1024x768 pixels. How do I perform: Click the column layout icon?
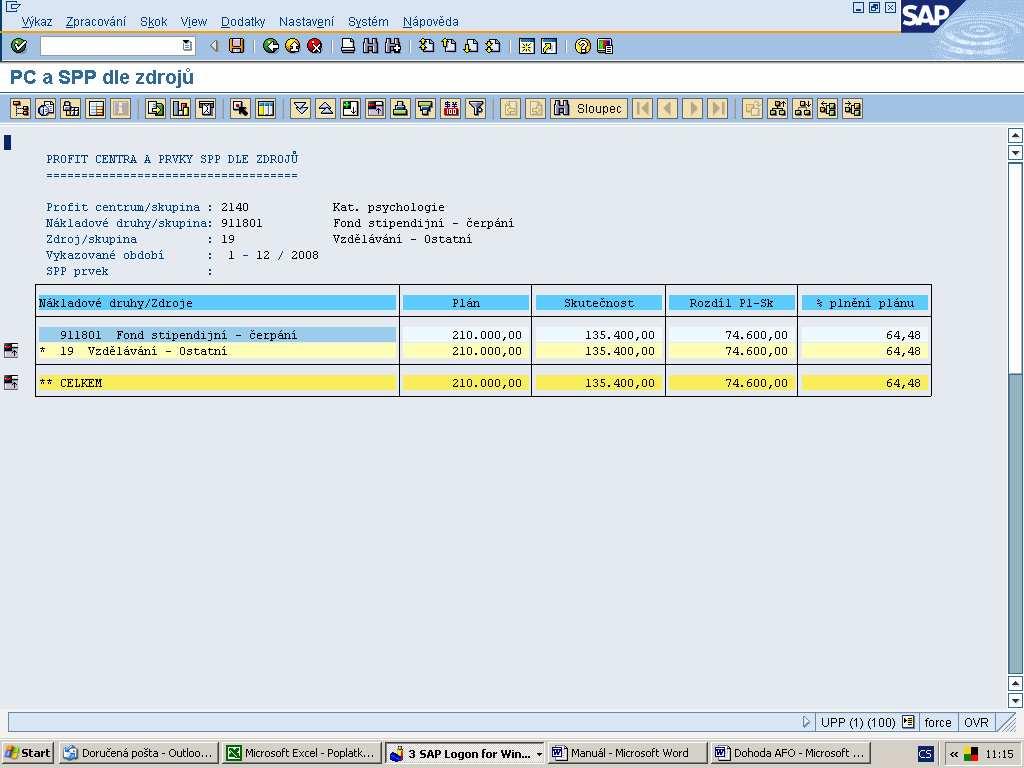click(265, 108)
